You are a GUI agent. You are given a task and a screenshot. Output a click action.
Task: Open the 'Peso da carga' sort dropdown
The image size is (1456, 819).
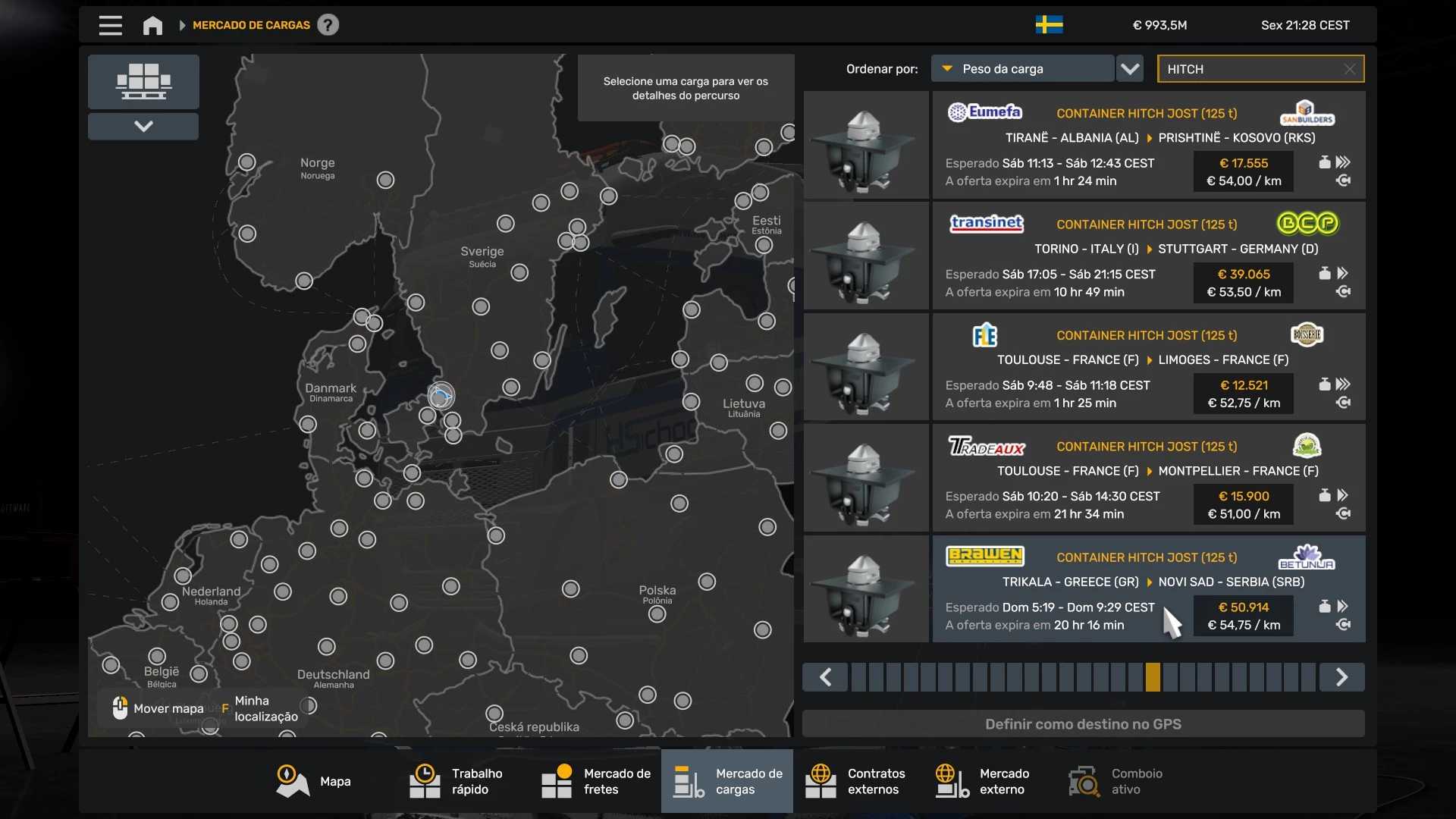[1022, 69]
